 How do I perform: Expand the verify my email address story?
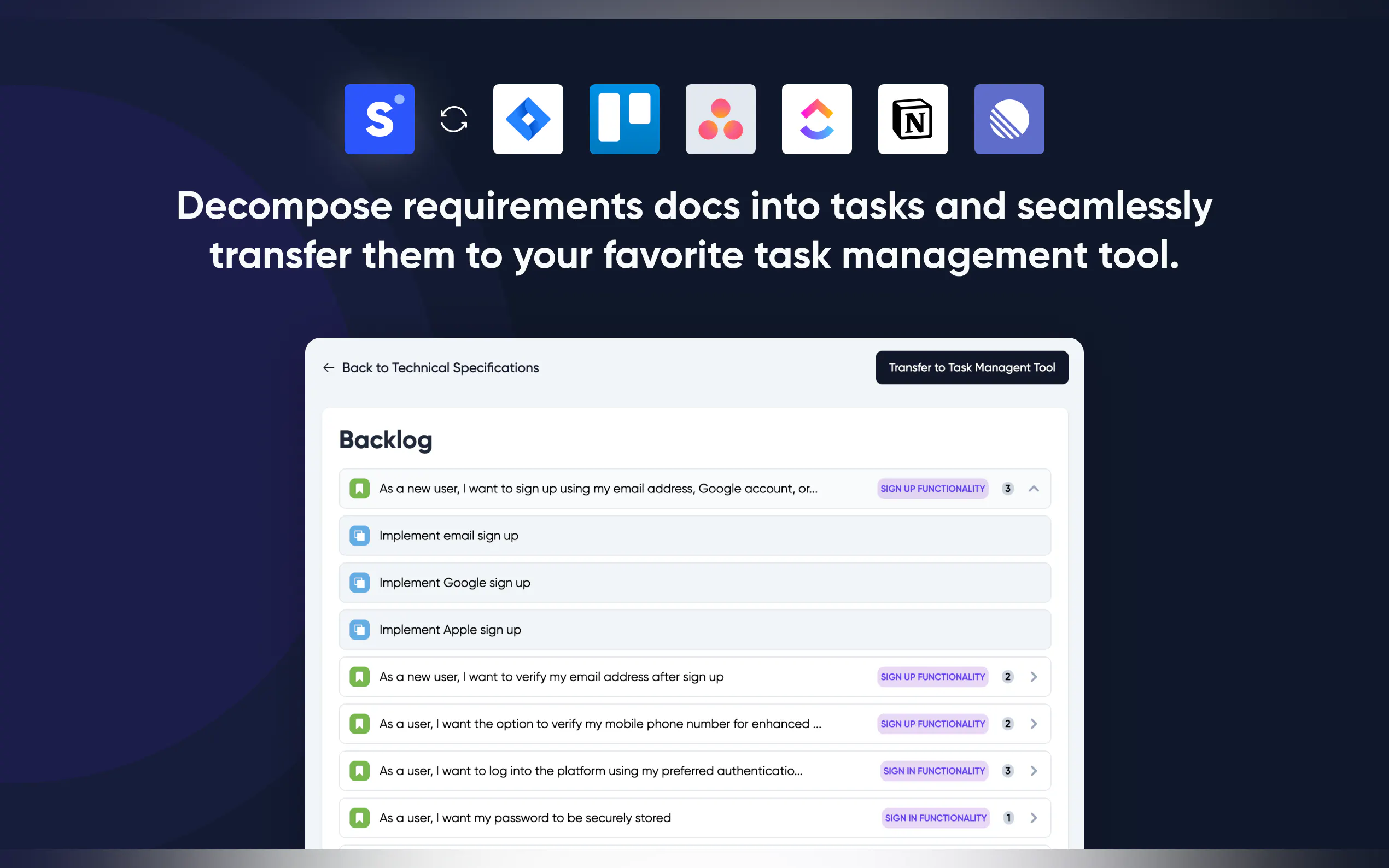[1034, 677]
